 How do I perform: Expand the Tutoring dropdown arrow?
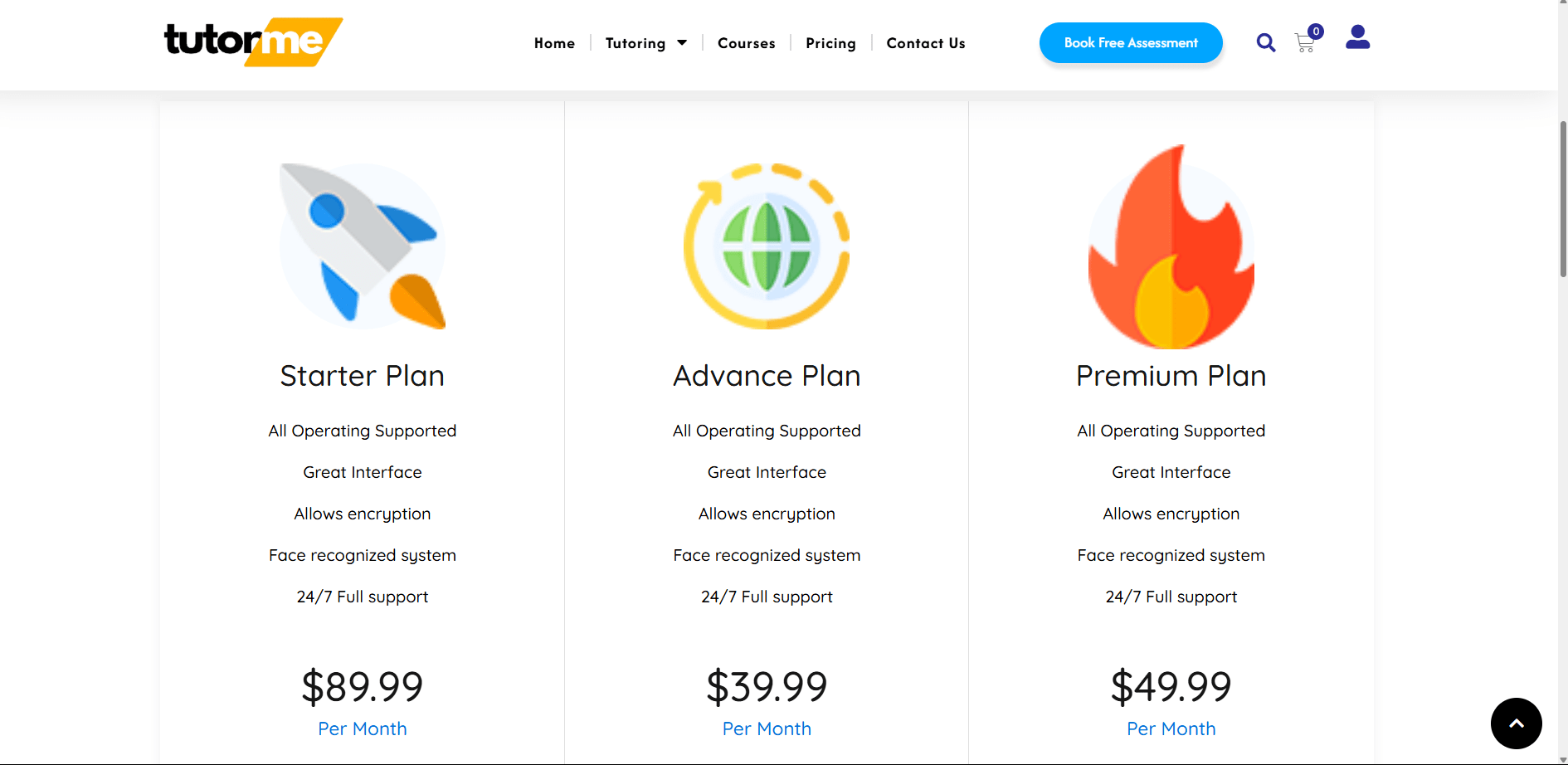pyautogui.click(x=682, y=43)
